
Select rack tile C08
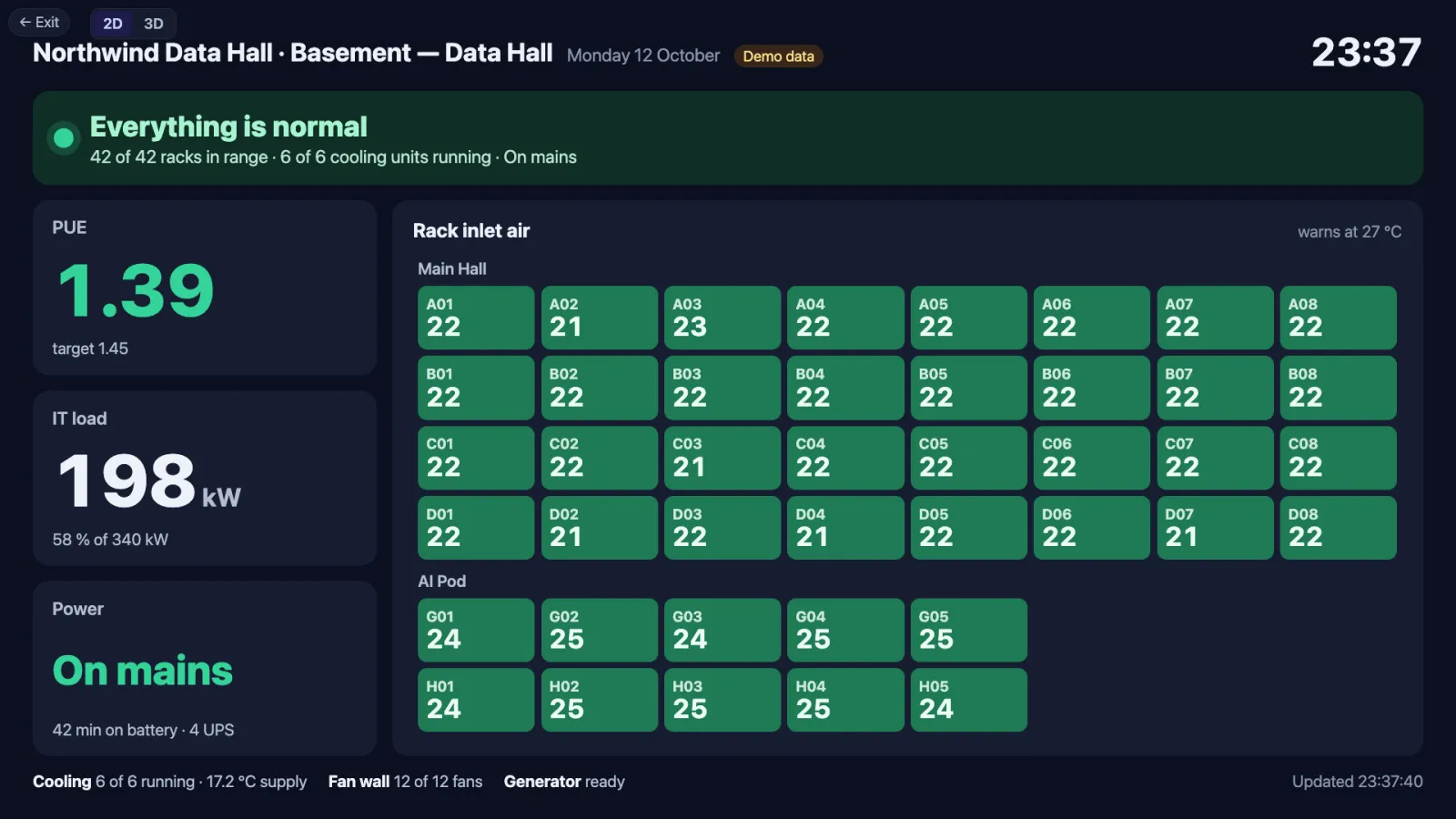pyautogui.click(x=1338, y=458)
